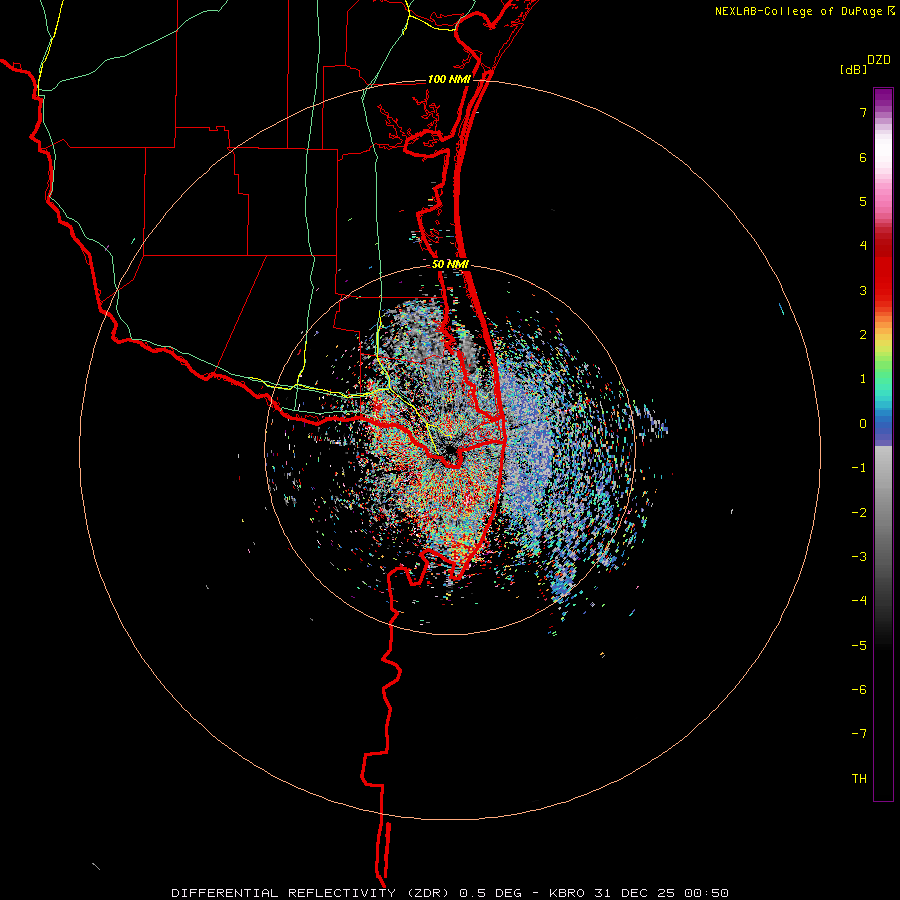Click the '31 DEC 25' date in caption

pos(634,893)
